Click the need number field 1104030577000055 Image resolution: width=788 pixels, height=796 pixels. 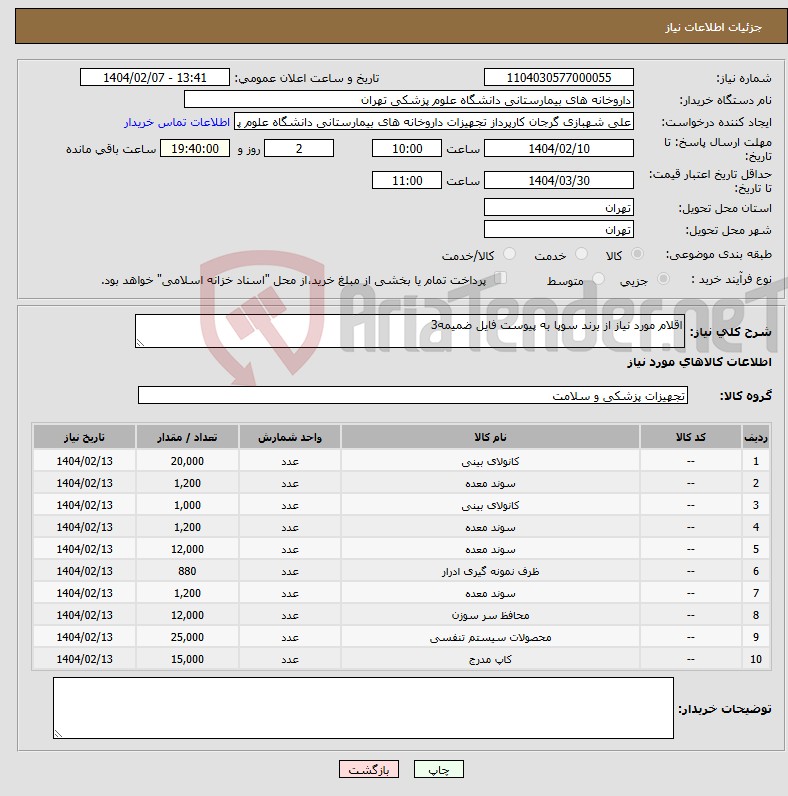[559, 78]
